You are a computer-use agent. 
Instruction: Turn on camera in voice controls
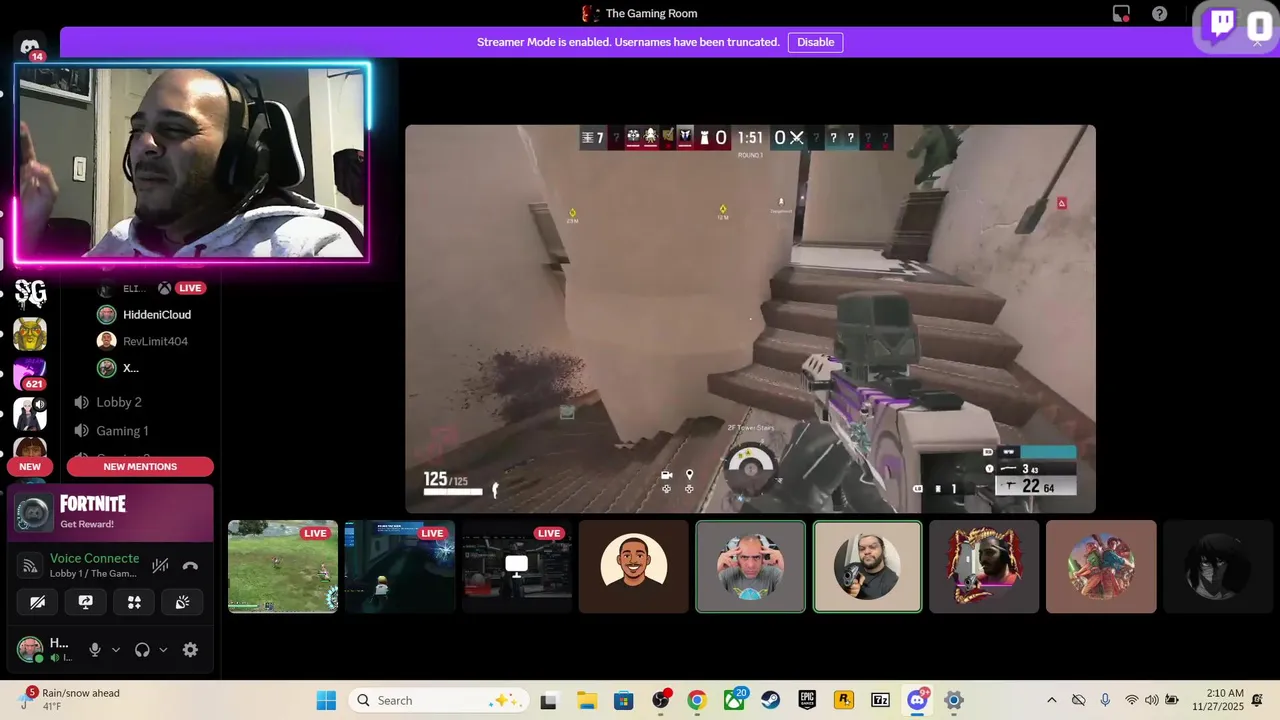coord(38,602)
